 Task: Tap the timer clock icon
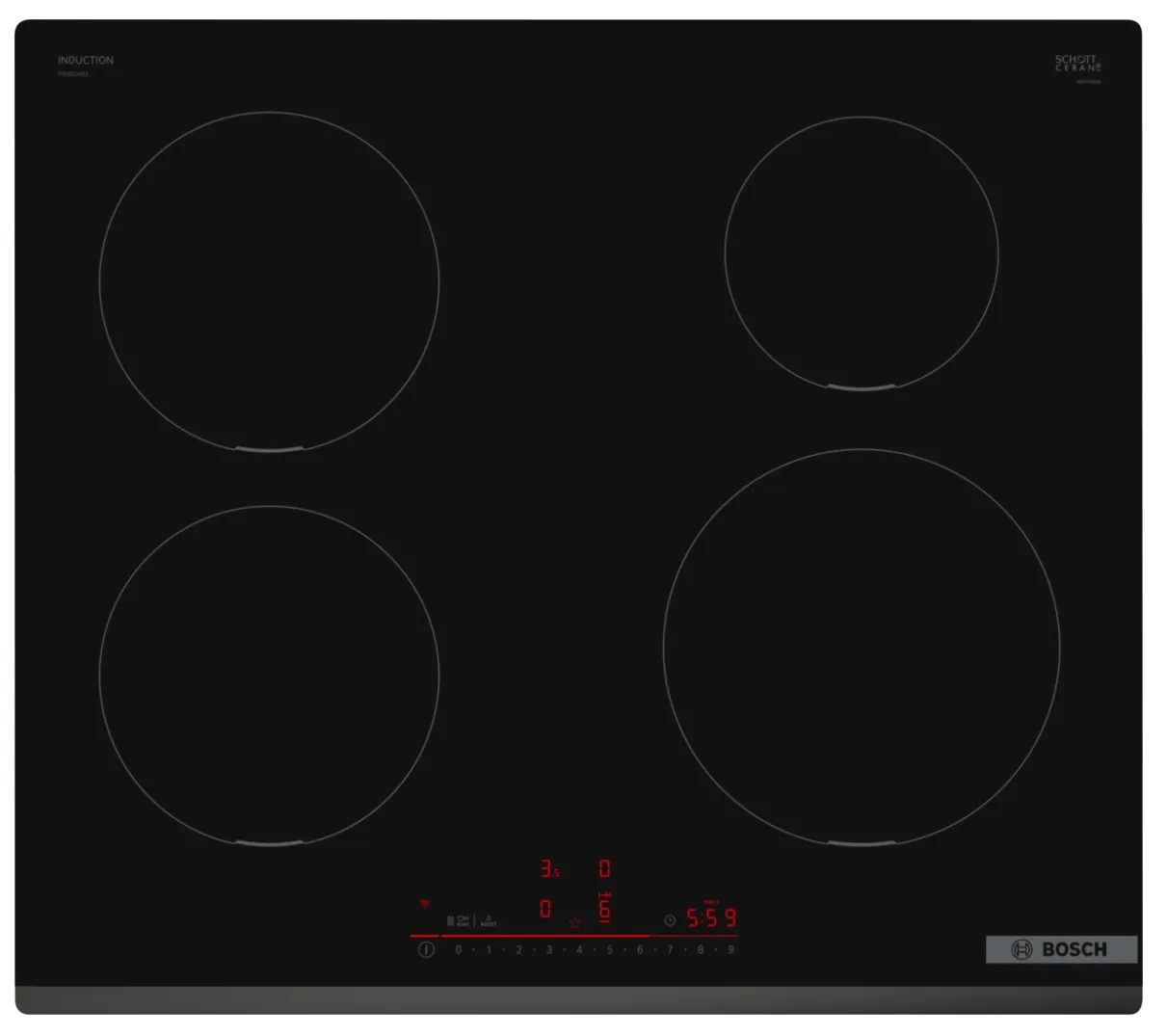click(x=669, y=920)
